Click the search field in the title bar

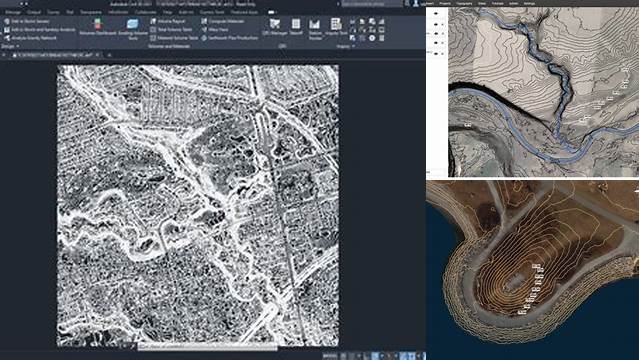click(x=372, y=3)
